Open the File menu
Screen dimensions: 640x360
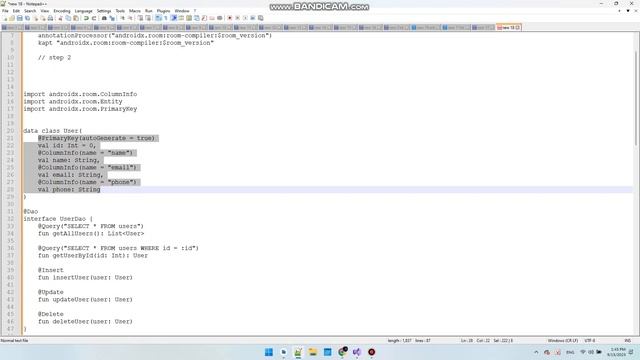pyautogui.click(x=5, y=11)
